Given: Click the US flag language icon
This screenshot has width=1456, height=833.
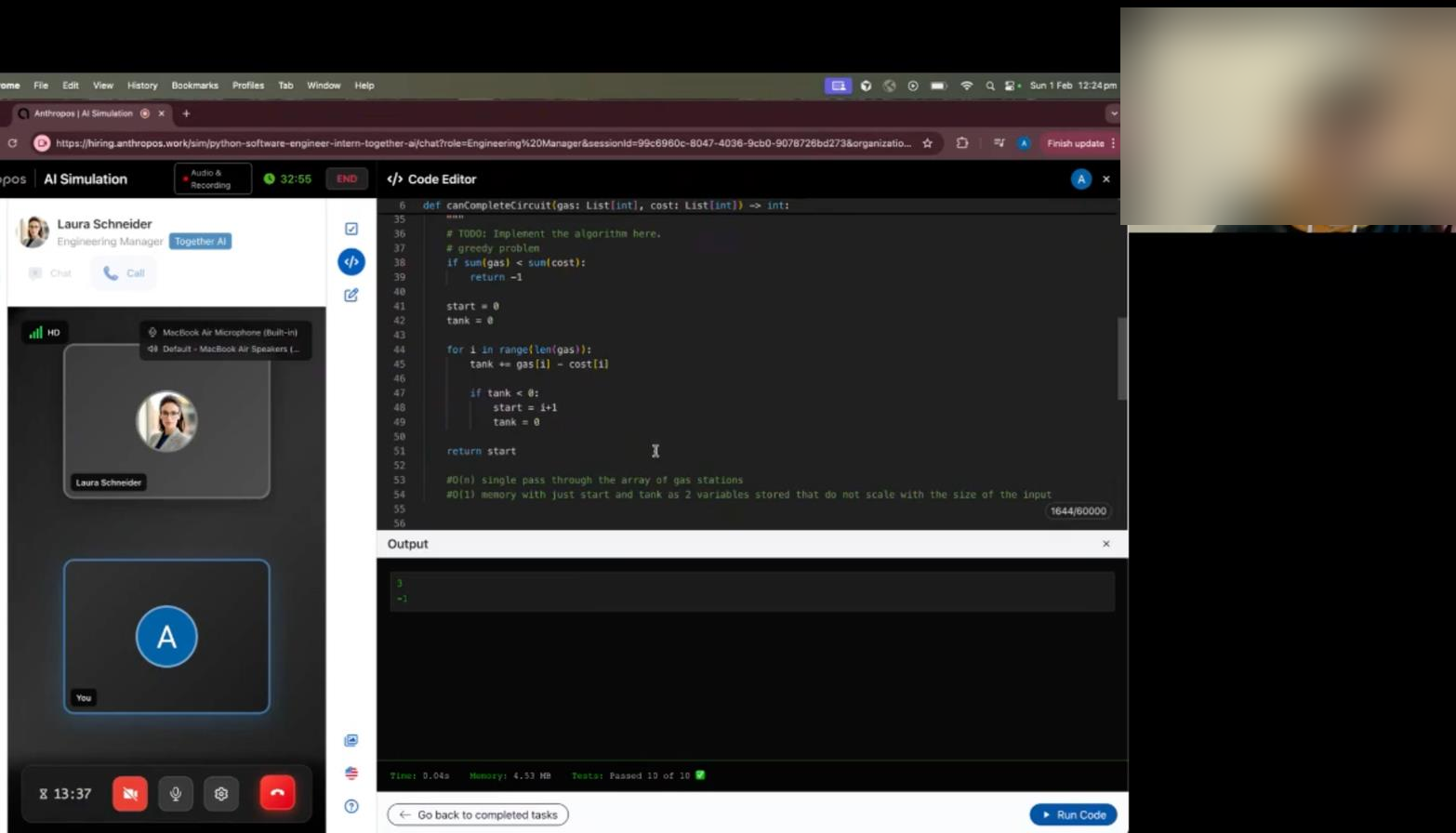Looking at the screenshot, I should 351,773.
